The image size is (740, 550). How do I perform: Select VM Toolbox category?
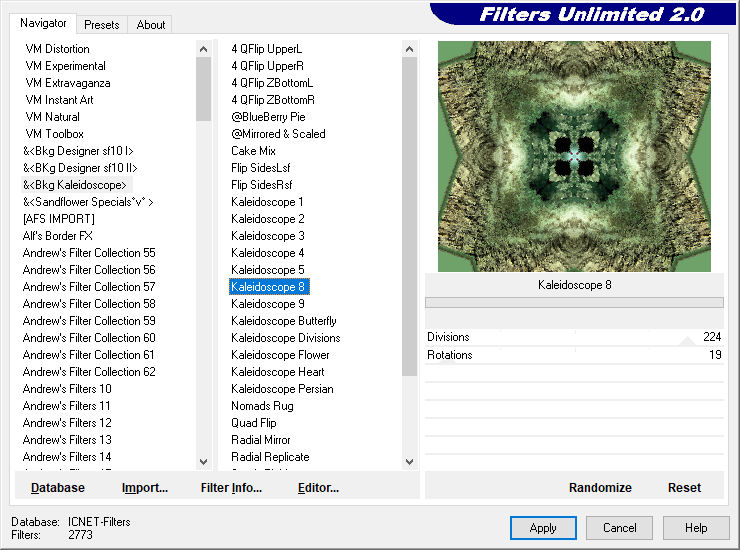click(55, 134)
